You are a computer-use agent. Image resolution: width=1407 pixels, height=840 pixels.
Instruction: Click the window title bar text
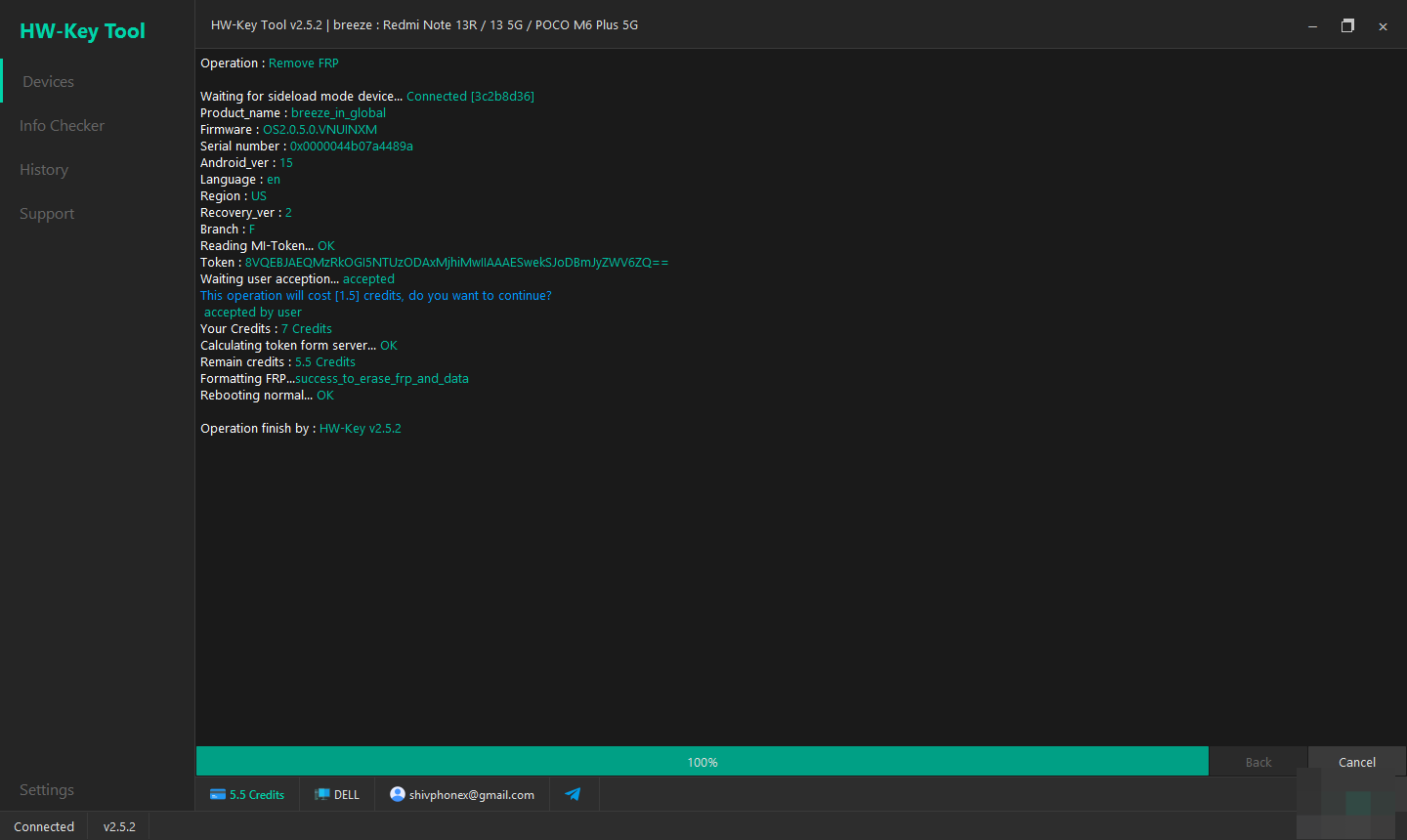point(424,24)
